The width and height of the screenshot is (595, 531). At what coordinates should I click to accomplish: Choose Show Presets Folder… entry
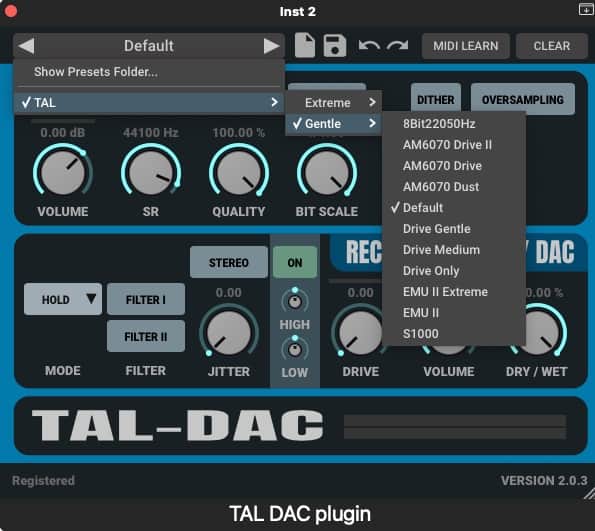coord(149,72)
